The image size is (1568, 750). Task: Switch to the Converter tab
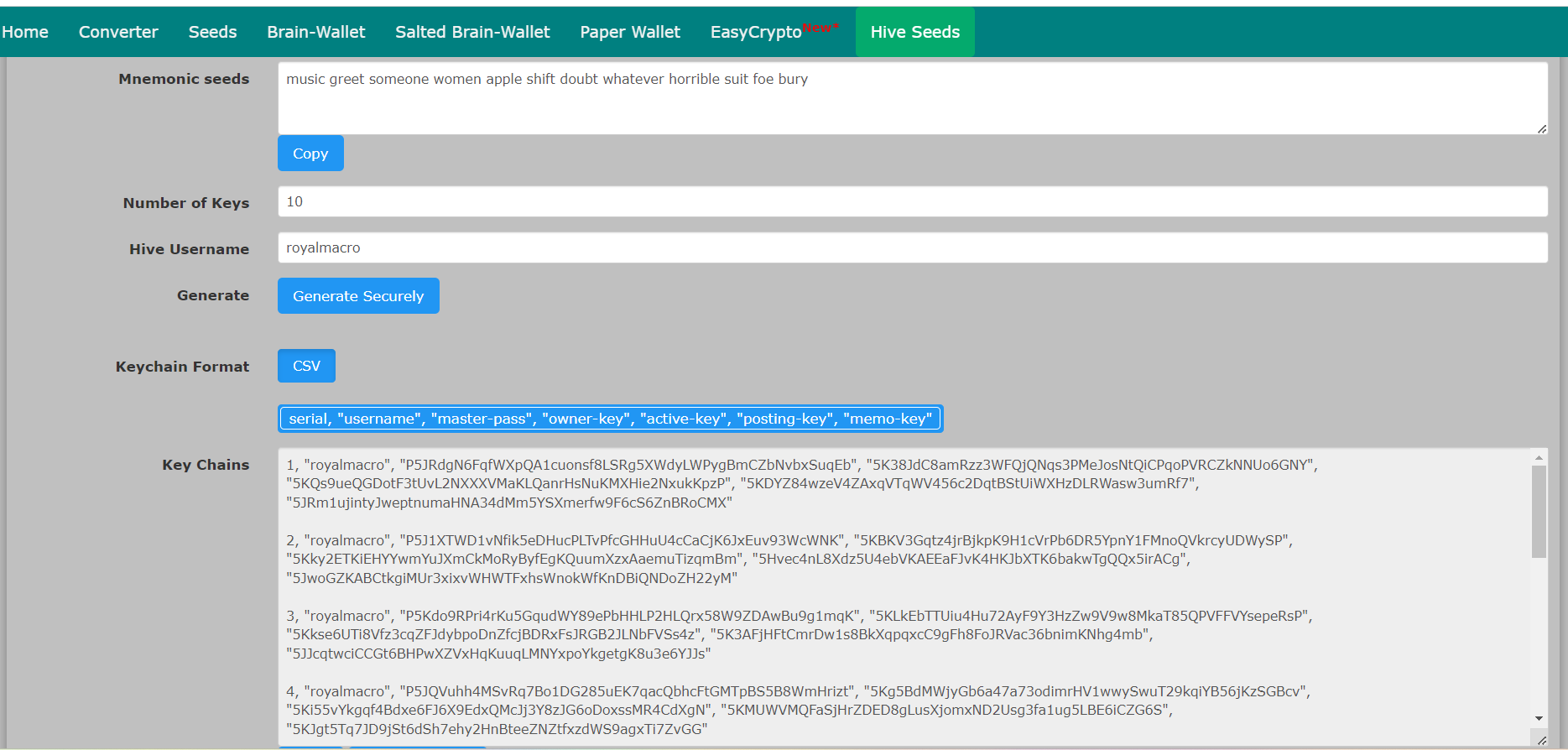(x=118, y=32)
